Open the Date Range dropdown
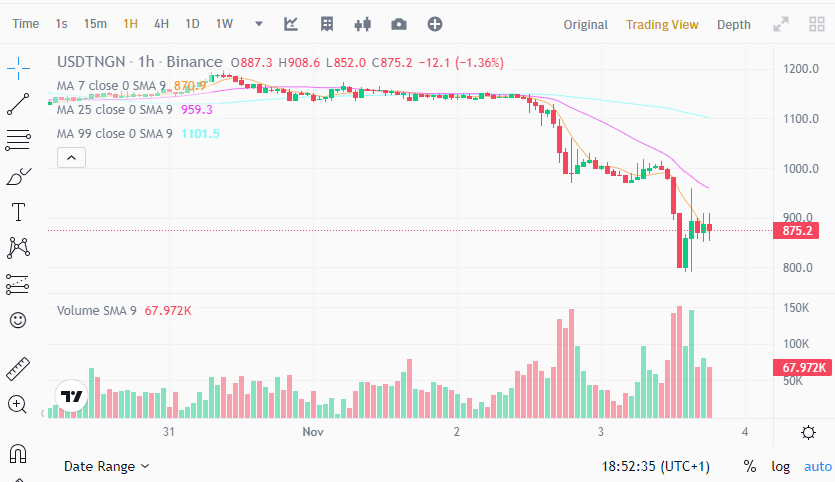 [x=107, y=466]
